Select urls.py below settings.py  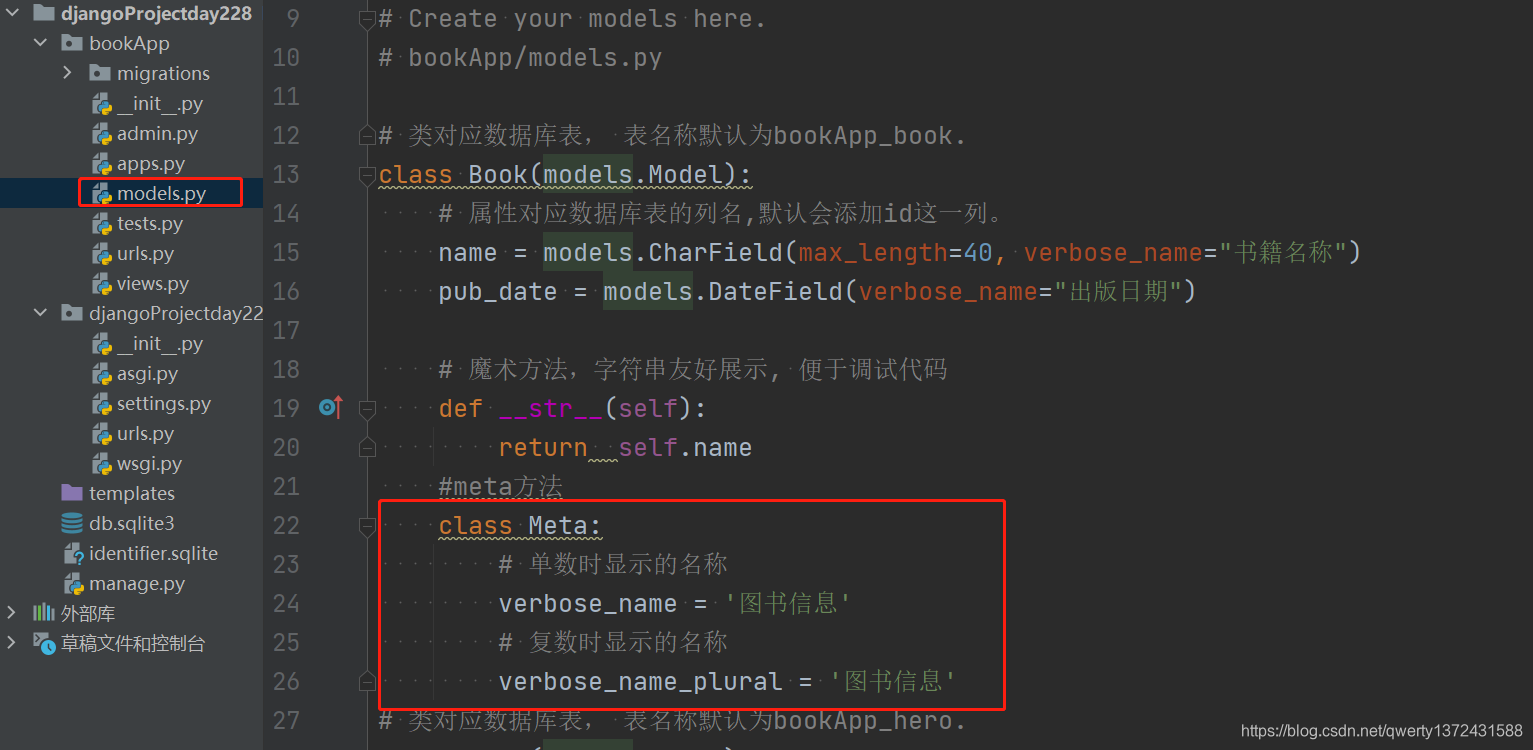click(x=145, y=433)
